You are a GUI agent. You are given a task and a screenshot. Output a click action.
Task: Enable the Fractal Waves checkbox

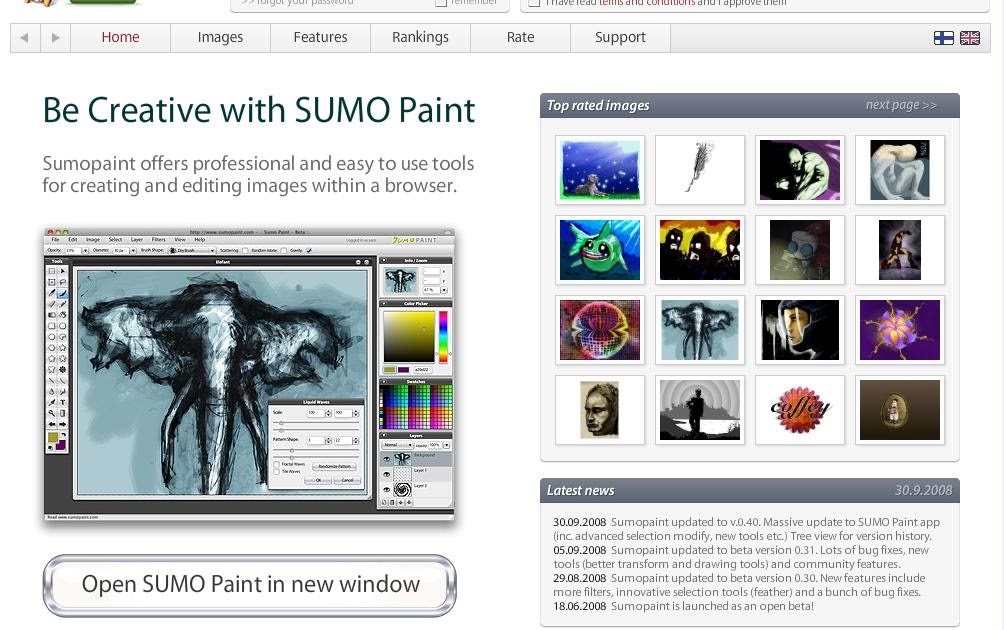coord(276,464)
